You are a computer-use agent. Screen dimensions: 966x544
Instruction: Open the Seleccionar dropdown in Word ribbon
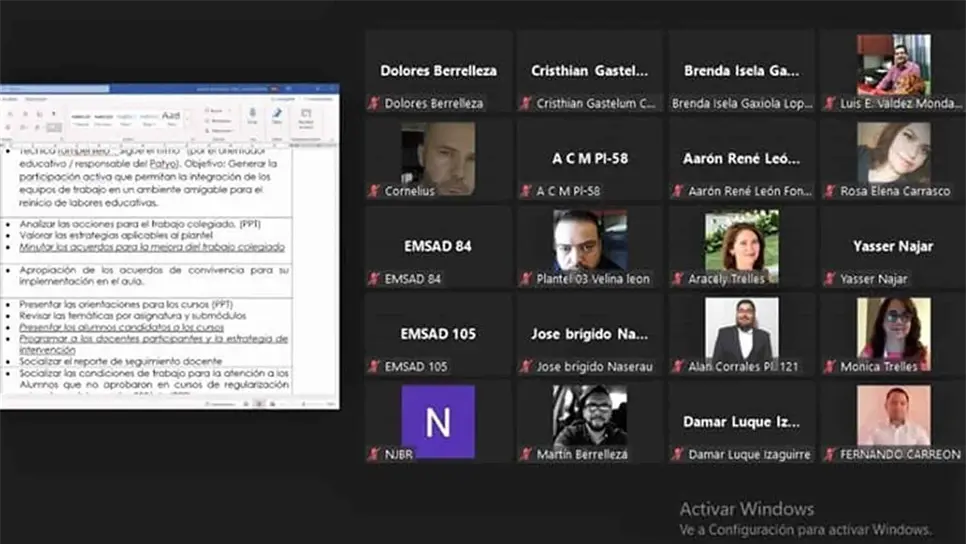point(219,130)
